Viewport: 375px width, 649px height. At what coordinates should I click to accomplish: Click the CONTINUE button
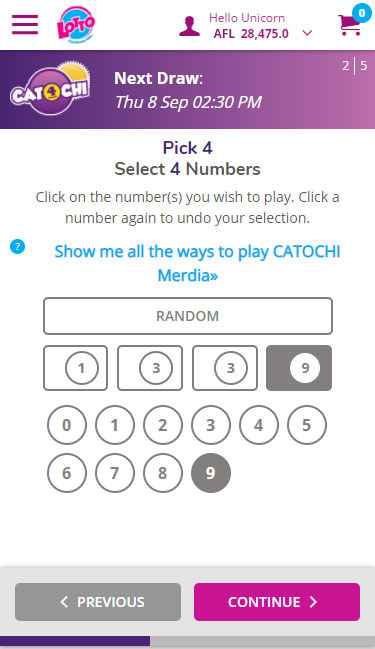277,602
